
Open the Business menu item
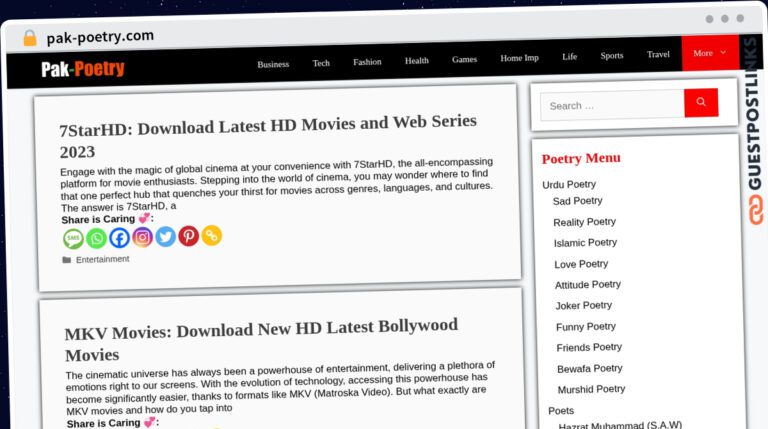pyautogui.click(x=273, y=64)
